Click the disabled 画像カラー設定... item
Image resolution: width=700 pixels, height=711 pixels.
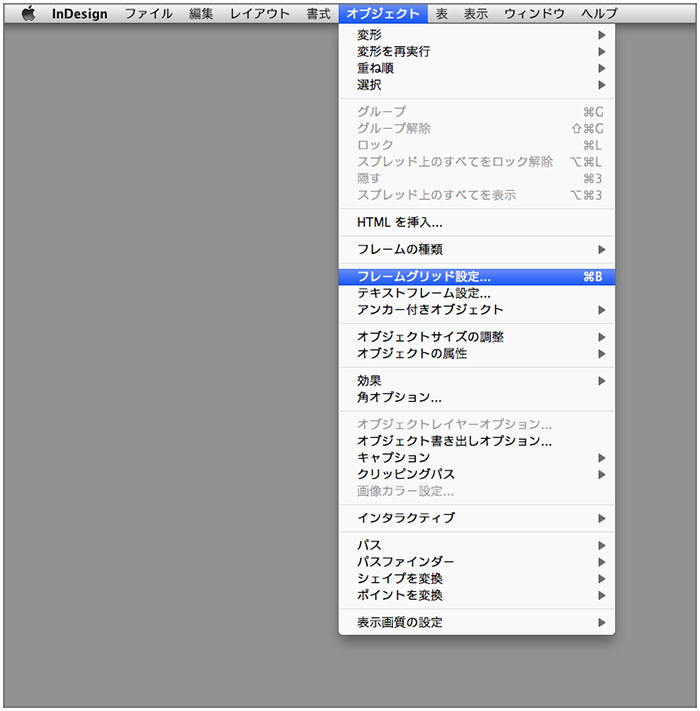(x=477, y=491)
